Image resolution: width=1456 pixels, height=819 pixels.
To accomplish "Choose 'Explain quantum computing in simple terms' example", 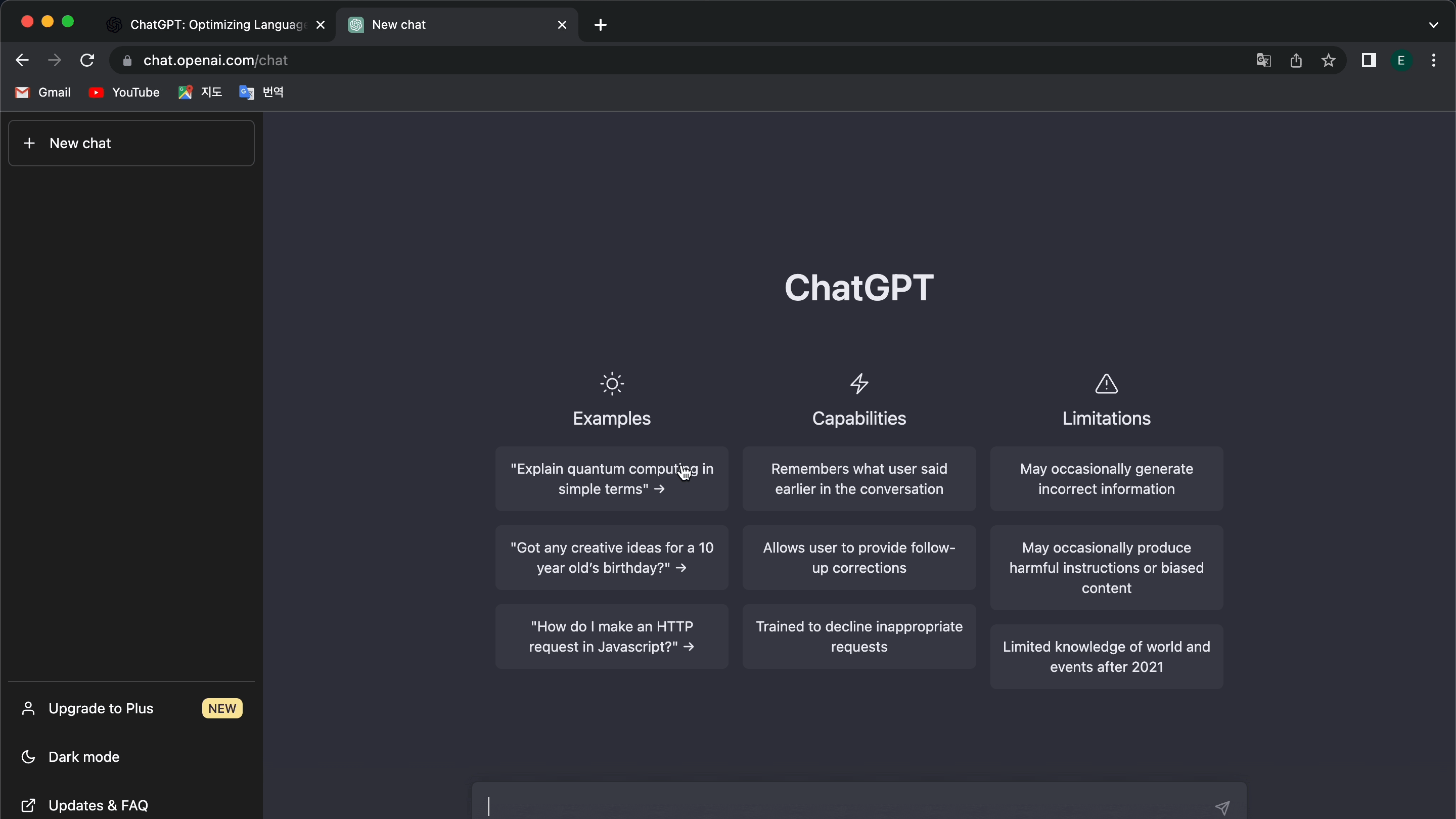I will 612,479.
